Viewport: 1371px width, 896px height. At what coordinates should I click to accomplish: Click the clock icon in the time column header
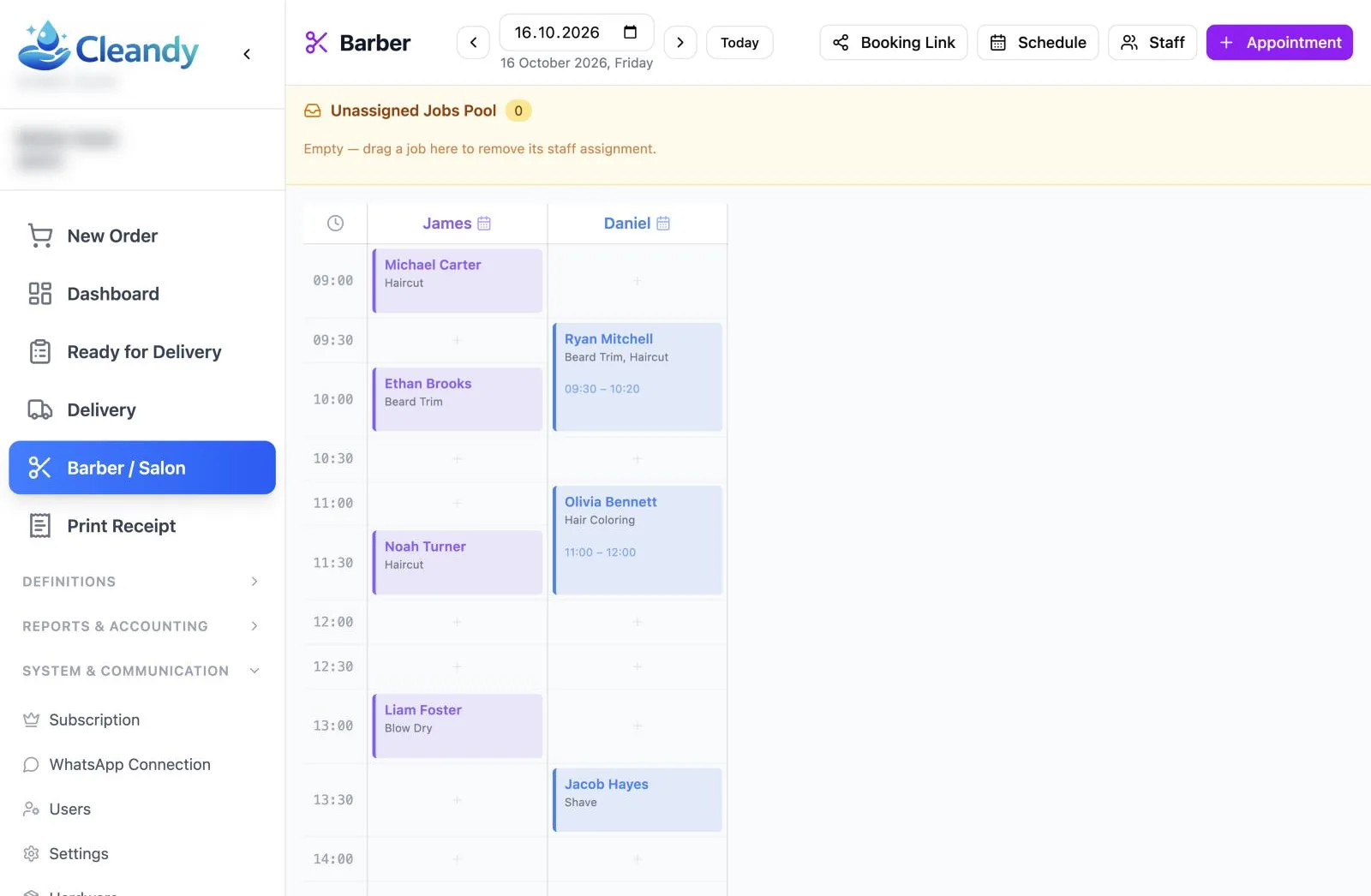pos(335,224)
